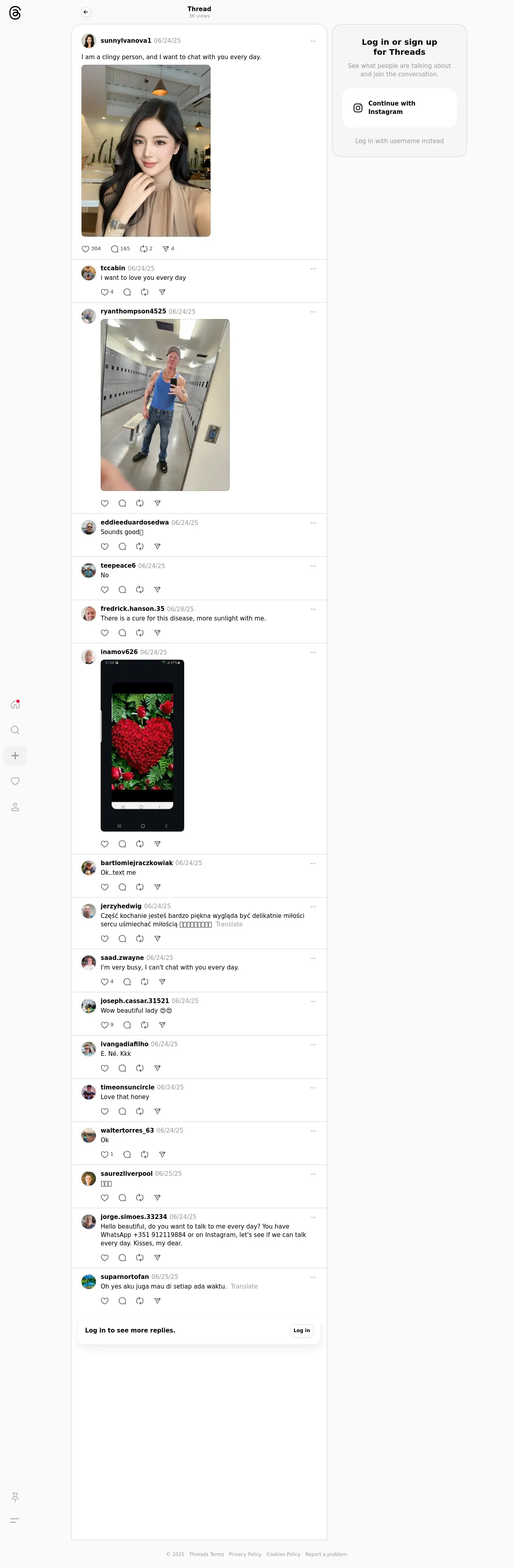The width and height of the screenshot is (513, 1568).
Task: Click the Log in button under replies
Action: pos(302,1331)
